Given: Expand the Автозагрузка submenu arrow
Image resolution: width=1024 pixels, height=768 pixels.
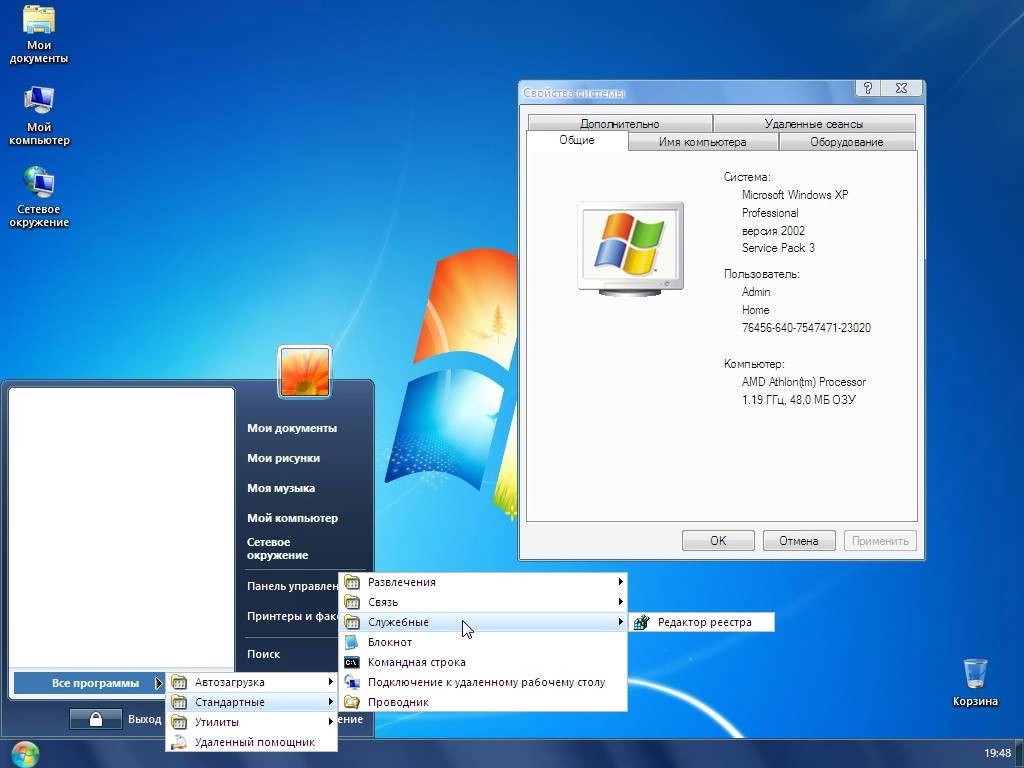Looking at the screenshot, I should (330, 682).
